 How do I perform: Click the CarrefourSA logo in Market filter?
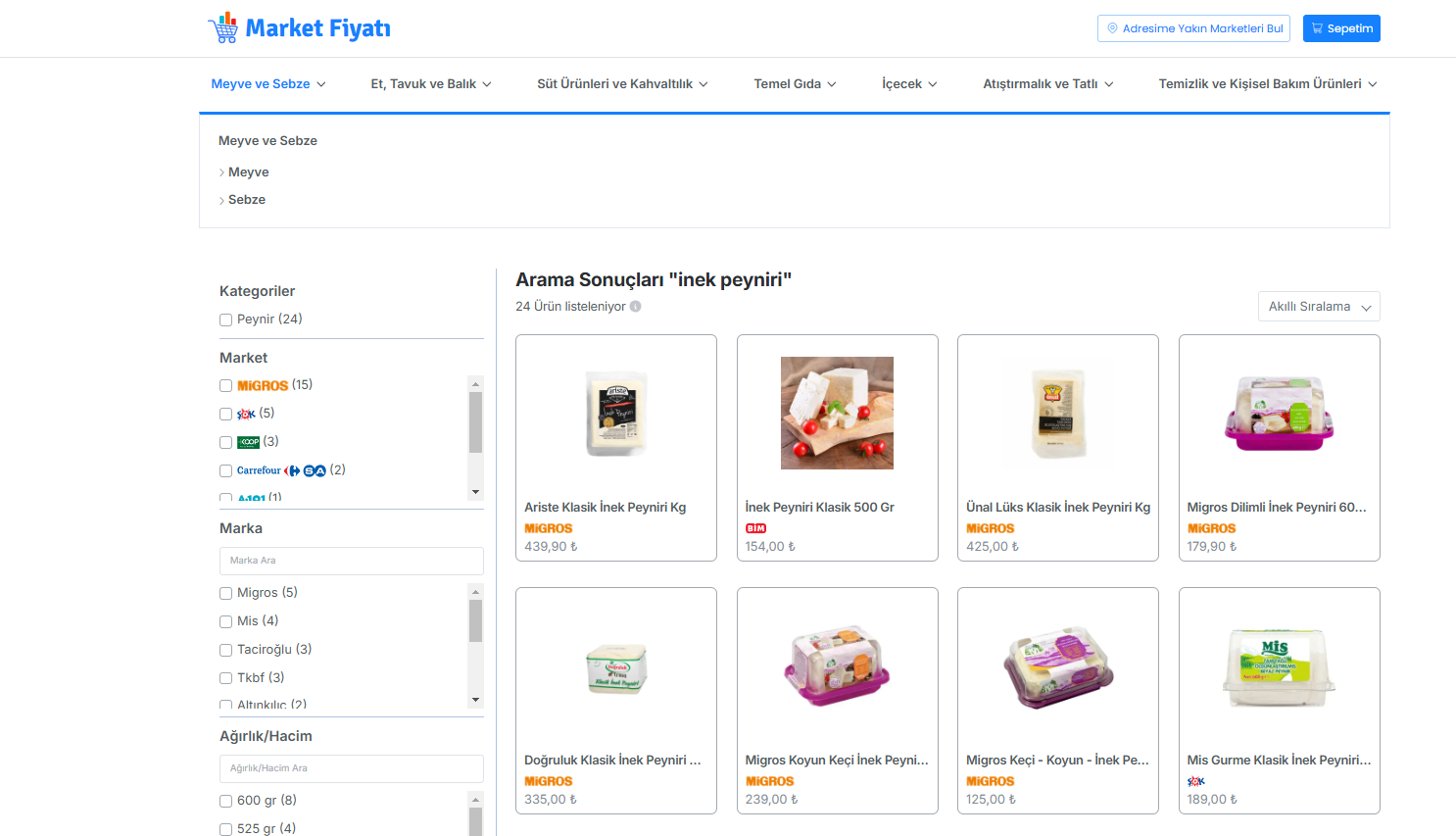(x=281, y=470)
